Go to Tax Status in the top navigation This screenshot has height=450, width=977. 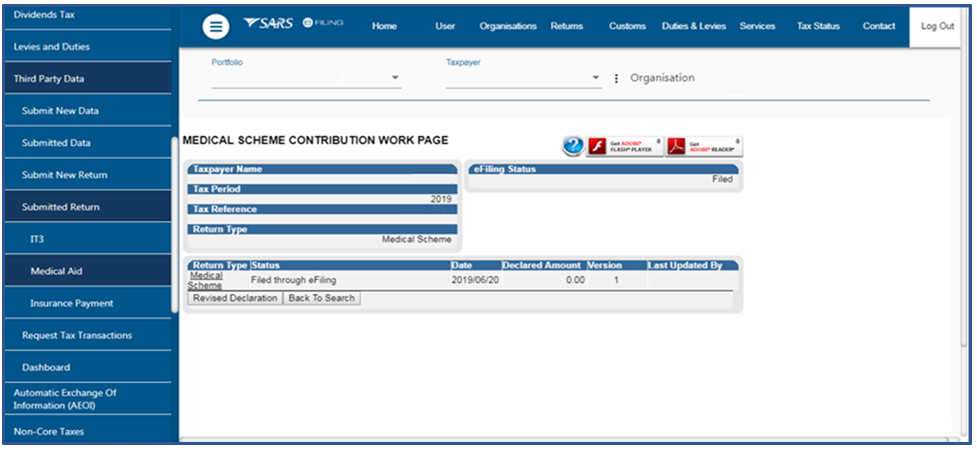[817, 26]
